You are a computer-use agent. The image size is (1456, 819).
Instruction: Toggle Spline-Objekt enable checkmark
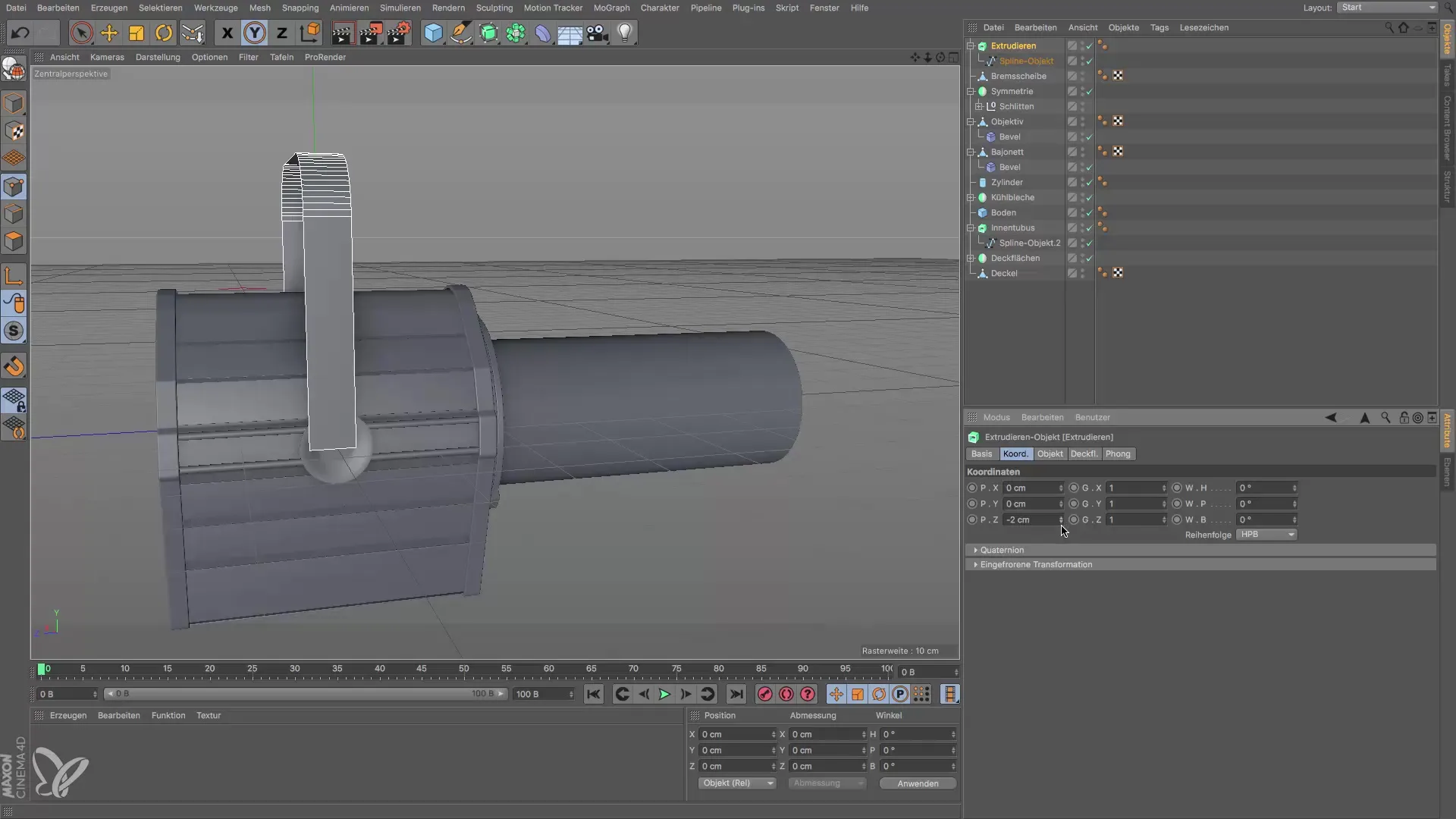(1089, 61)
